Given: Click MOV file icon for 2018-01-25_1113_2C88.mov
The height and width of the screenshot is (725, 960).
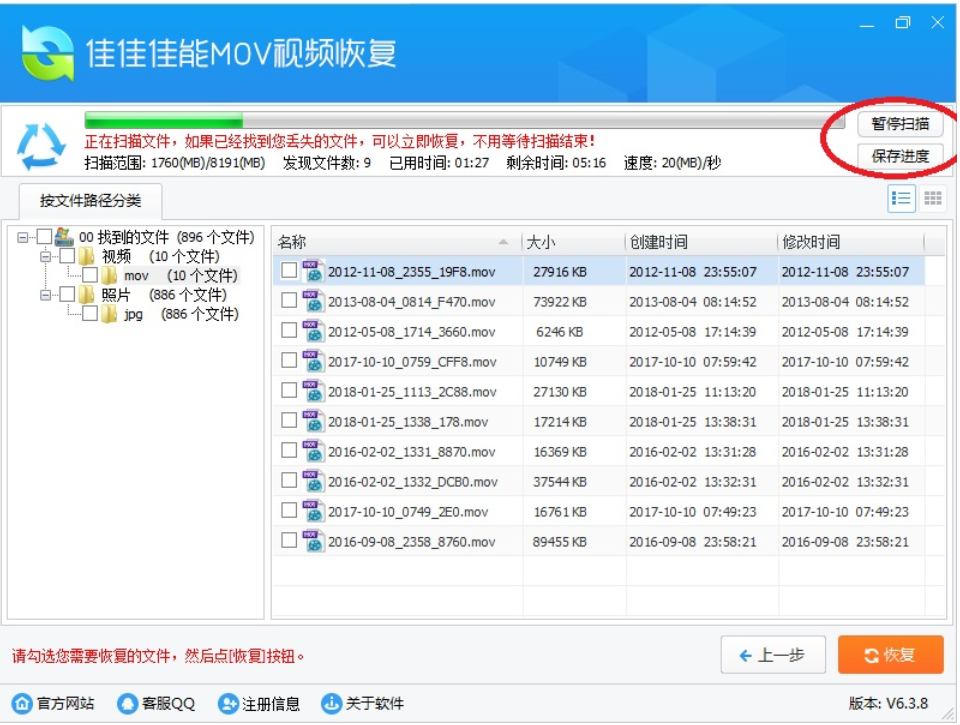Looking at the screenshot, I should click(313, 391).
